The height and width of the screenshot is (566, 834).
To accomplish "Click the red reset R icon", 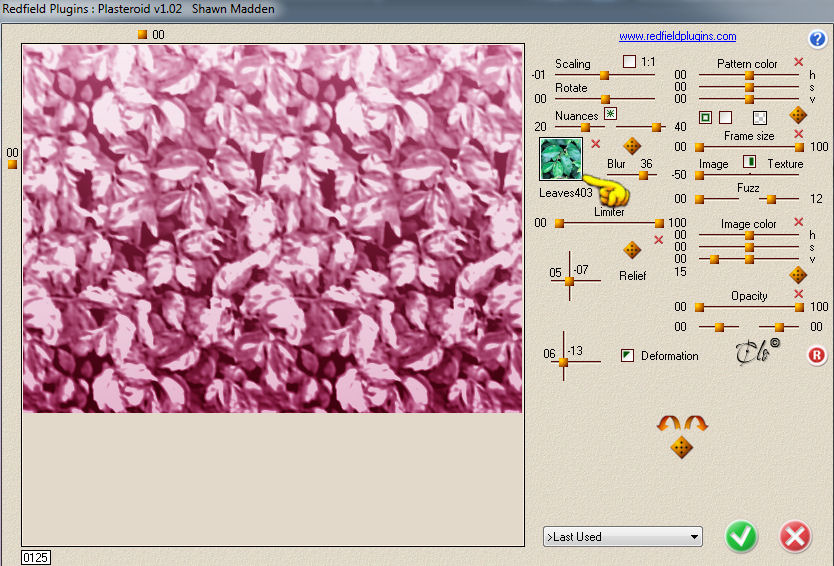I will (816, 355).
